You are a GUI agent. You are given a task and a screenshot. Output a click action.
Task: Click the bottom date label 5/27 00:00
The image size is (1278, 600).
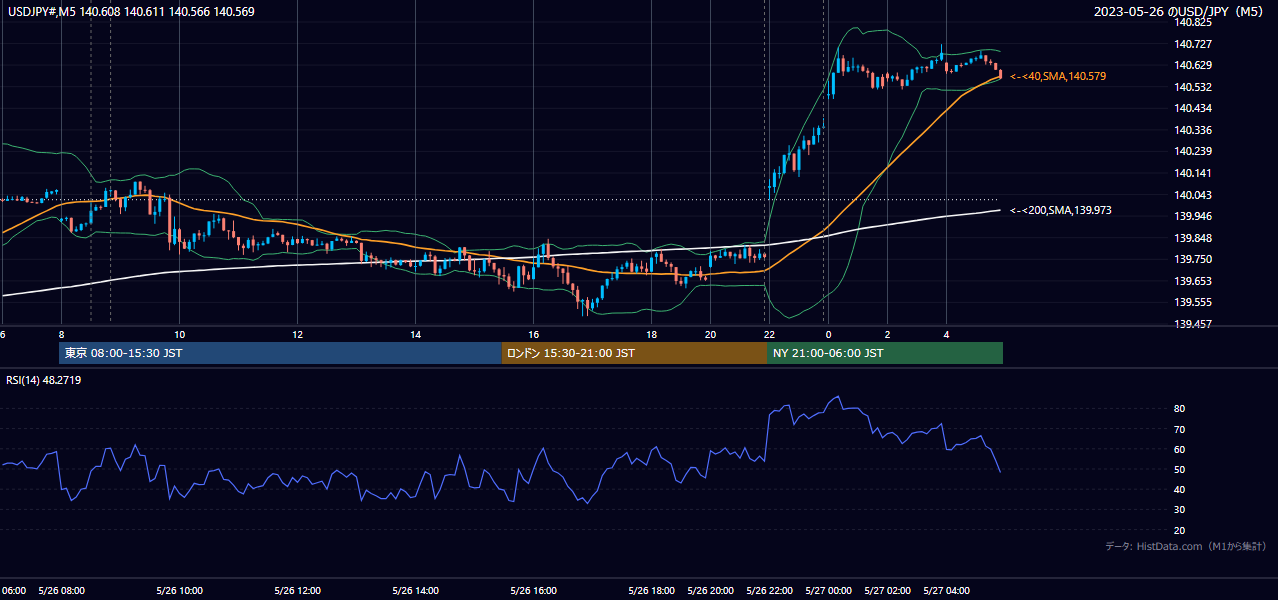tap(828, 591)
